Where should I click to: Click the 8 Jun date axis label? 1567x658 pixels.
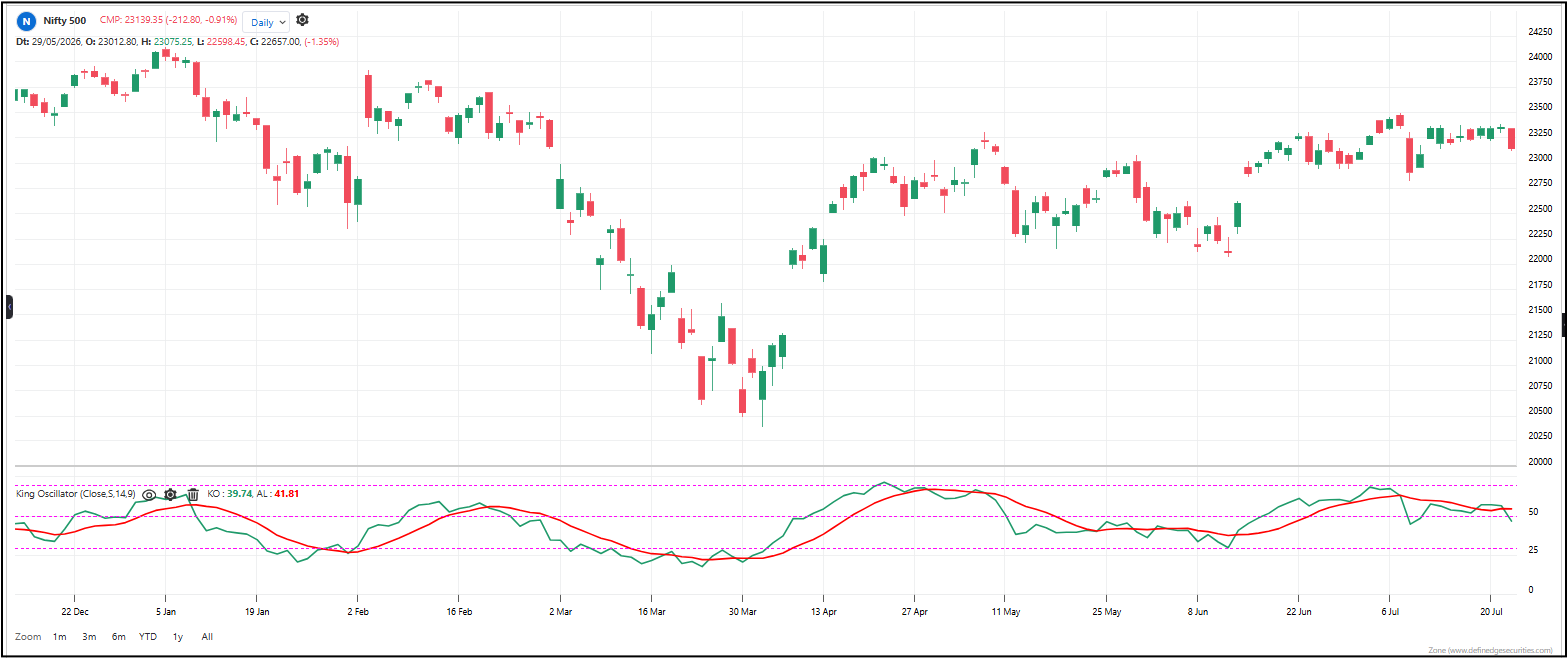click(x=1198, y=610)
